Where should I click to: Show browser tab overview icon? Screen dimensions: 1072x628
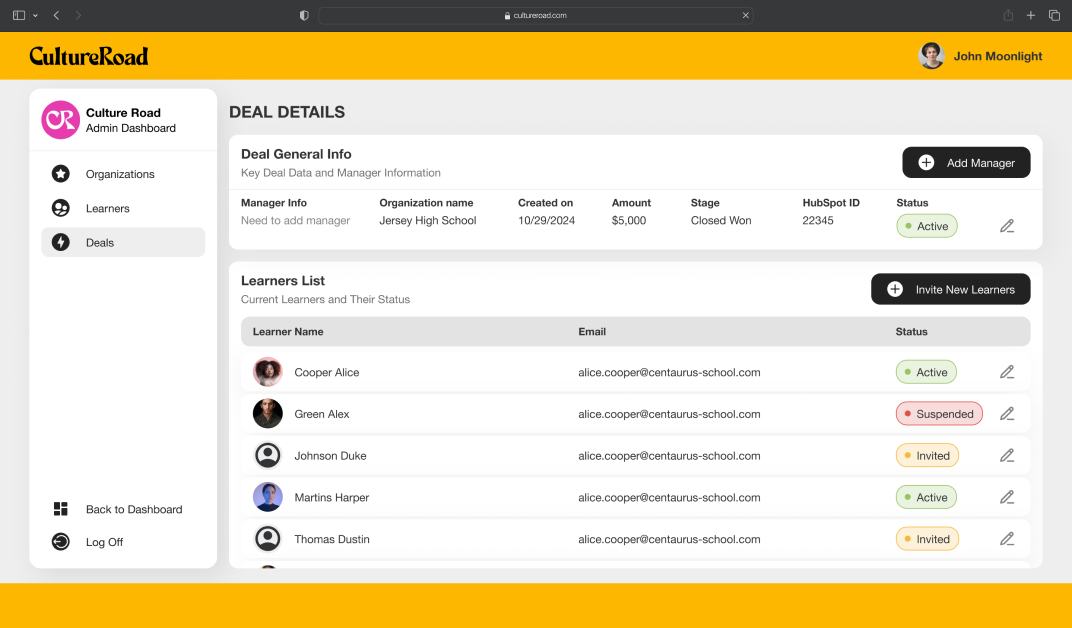point(1054,15)
